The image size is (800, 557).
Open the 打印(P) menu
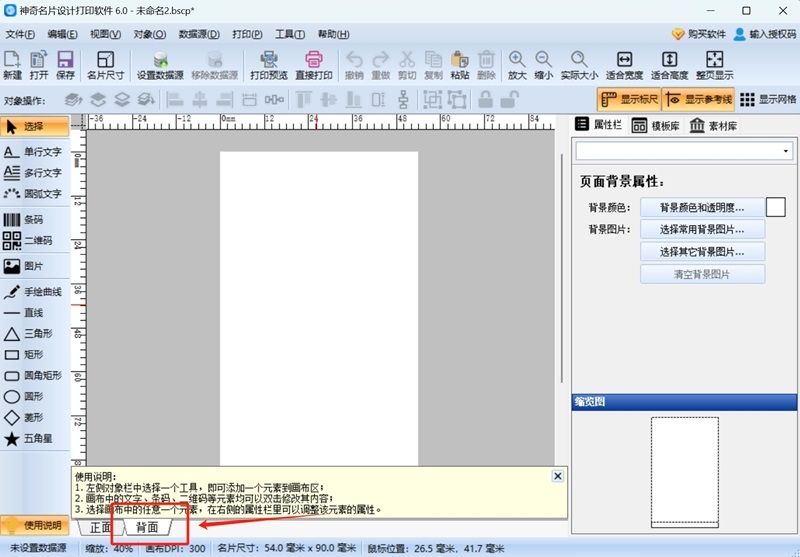[x=247, y=34]
